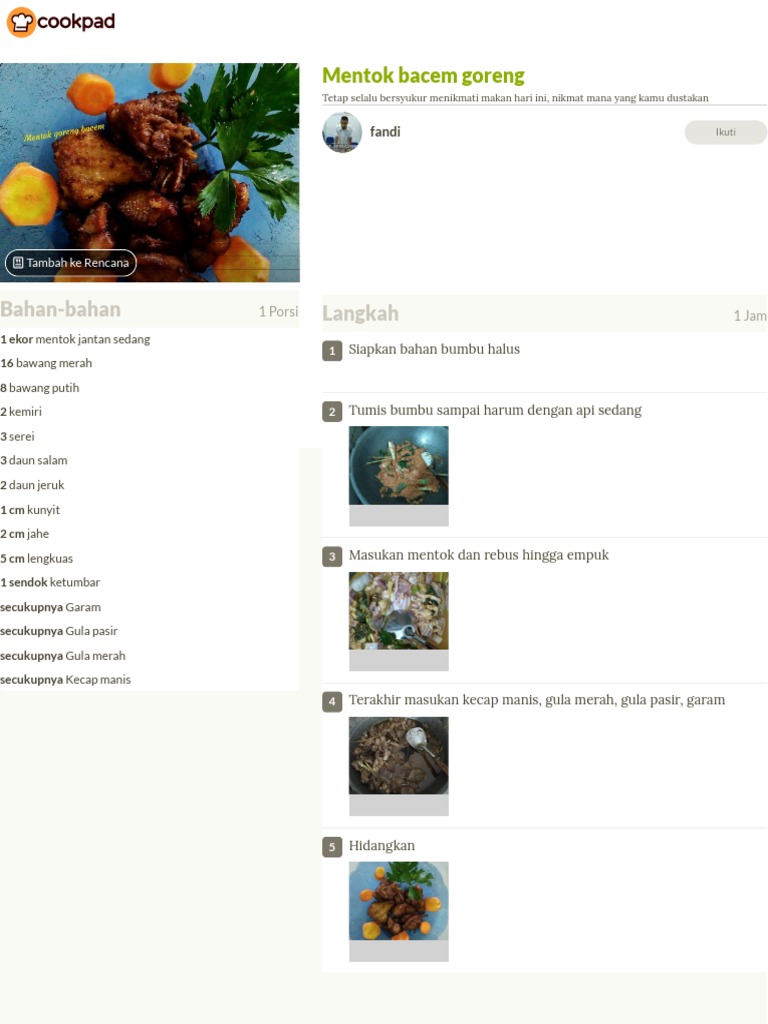Select step text 'Masukan mentok dan rebus hingga empuk'
The height and width of the screenshot is (1024, 768).
tap(479, 554)
